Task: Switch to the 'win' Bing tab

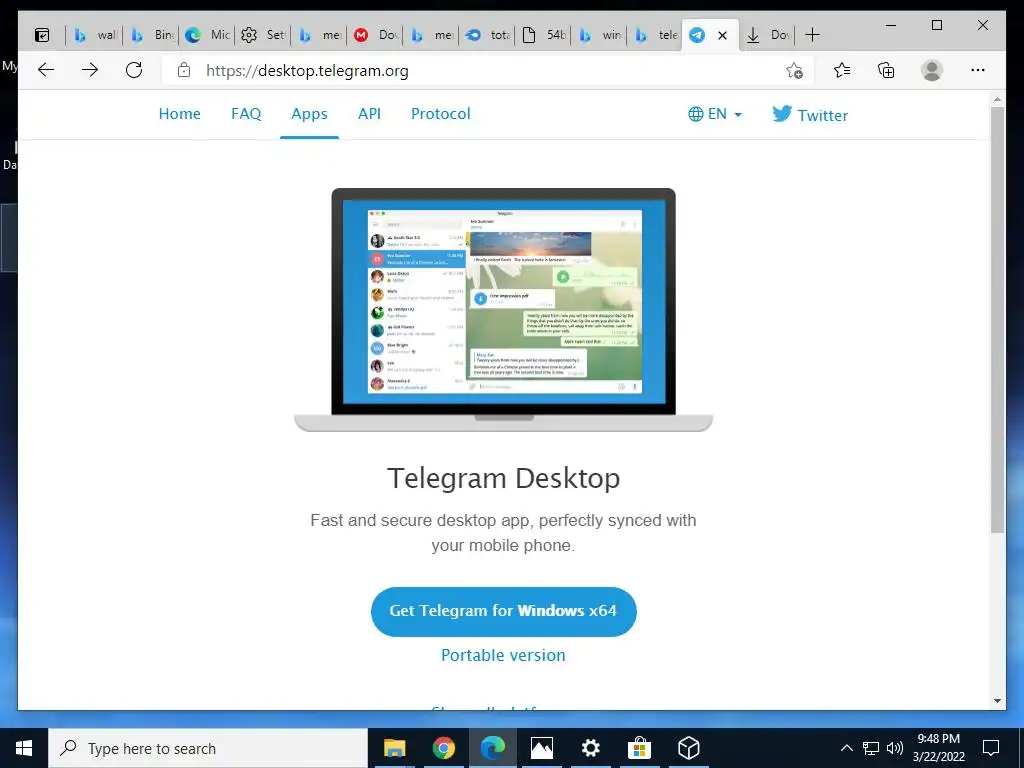Action: pos(600,35)
